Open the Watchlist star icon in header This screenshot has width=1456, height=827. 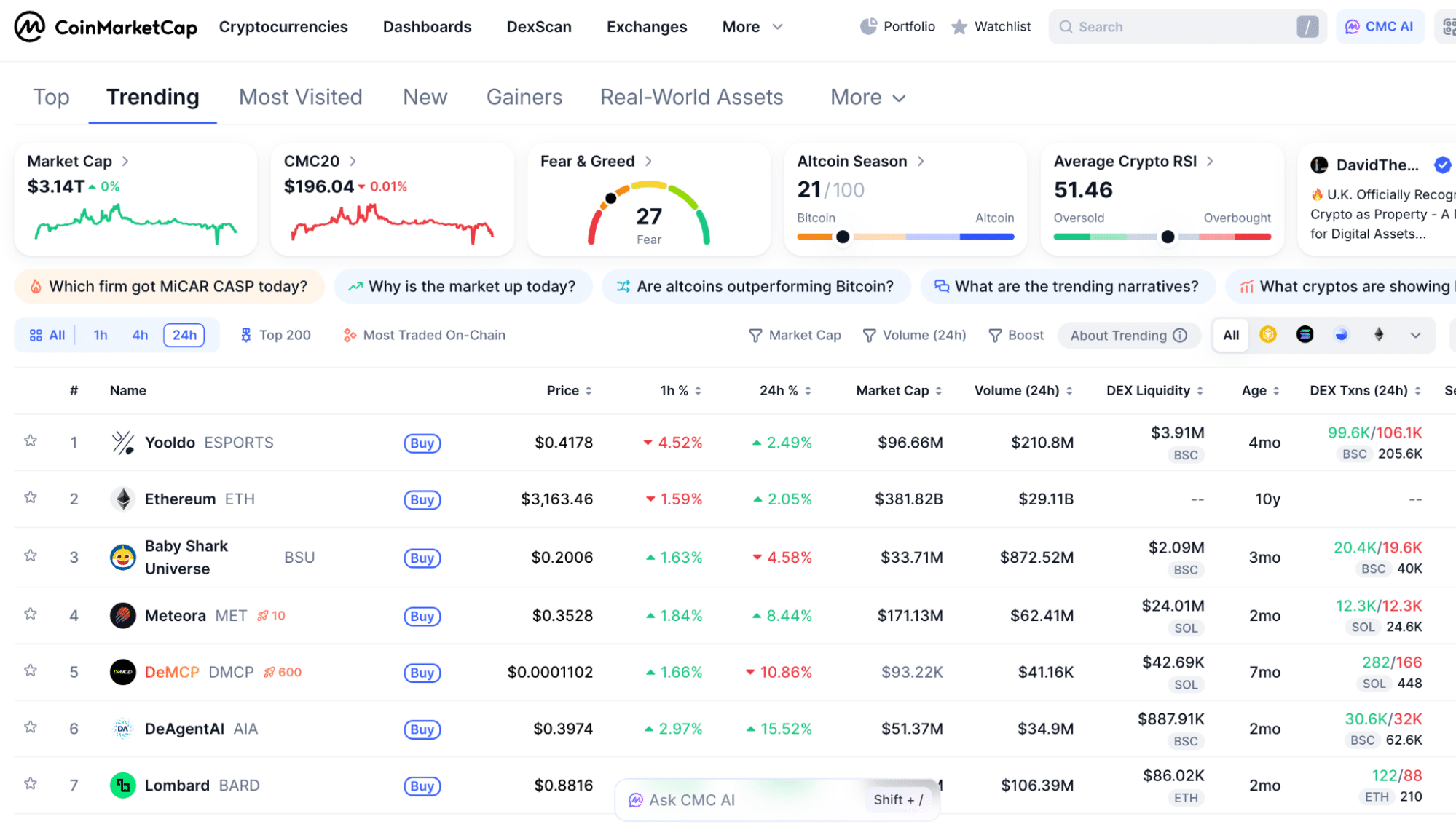(x=960, y=26)
